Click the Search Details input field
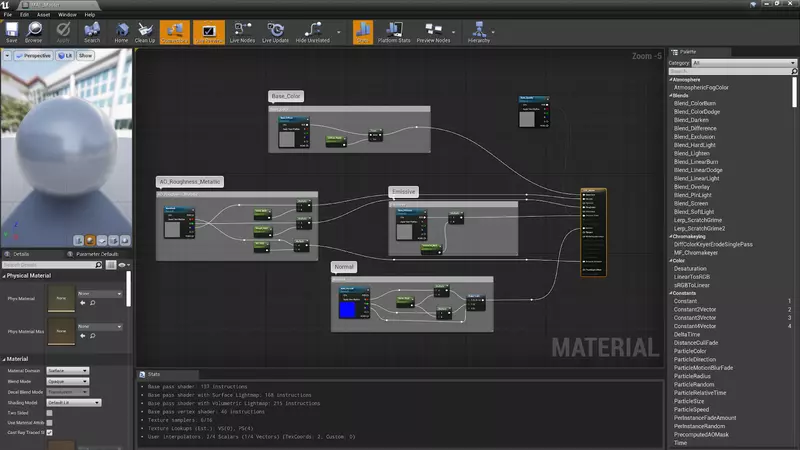The width and height of the screenshot is (800, 450). click(52, 265)
